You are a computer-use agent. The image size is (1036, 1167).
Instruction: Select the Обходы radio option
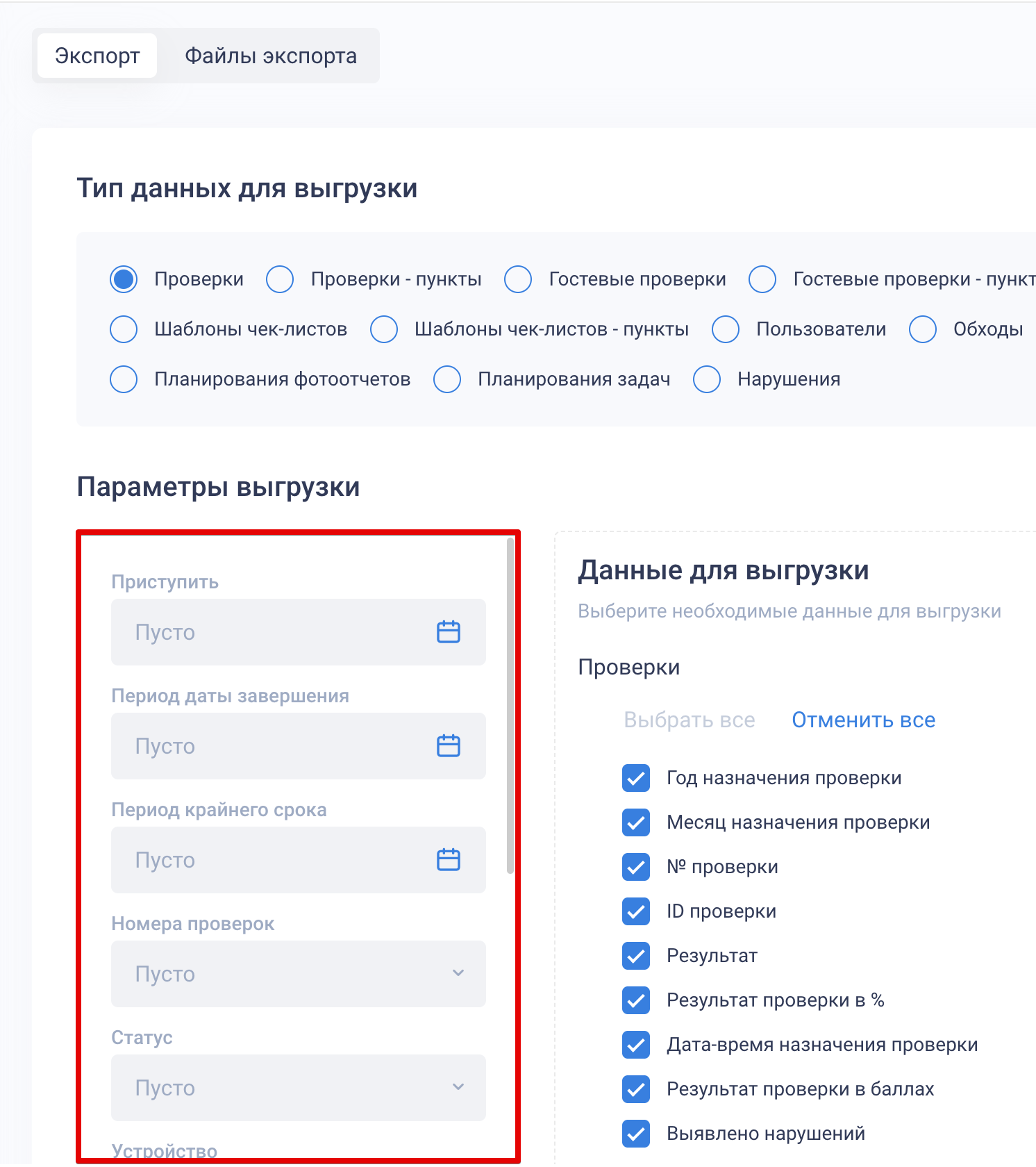tap(923, 329)
